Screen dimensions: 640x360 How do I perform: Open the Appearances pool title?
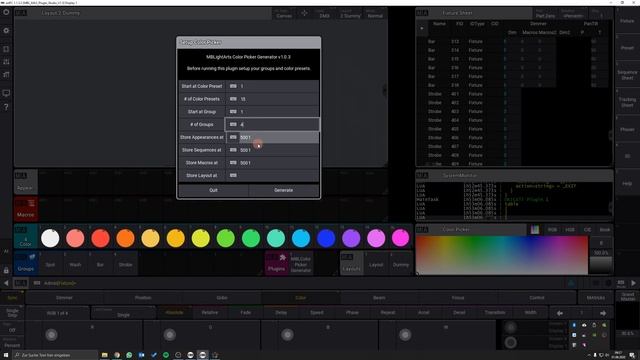[26, 182]
